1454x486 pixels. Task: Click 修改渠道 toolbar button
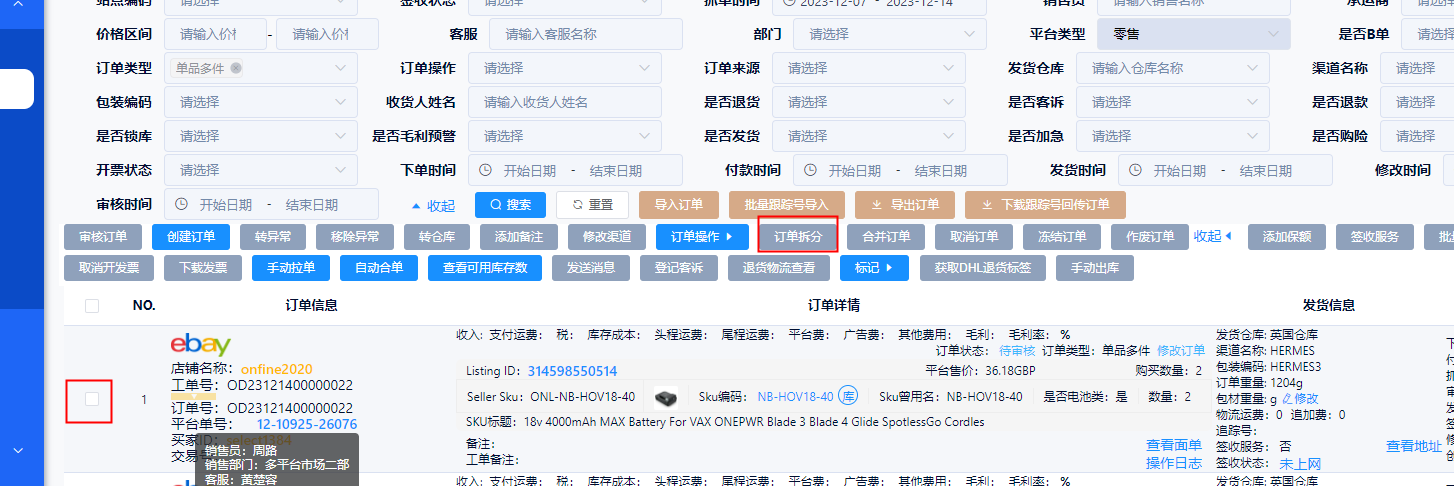pos(607,238)
